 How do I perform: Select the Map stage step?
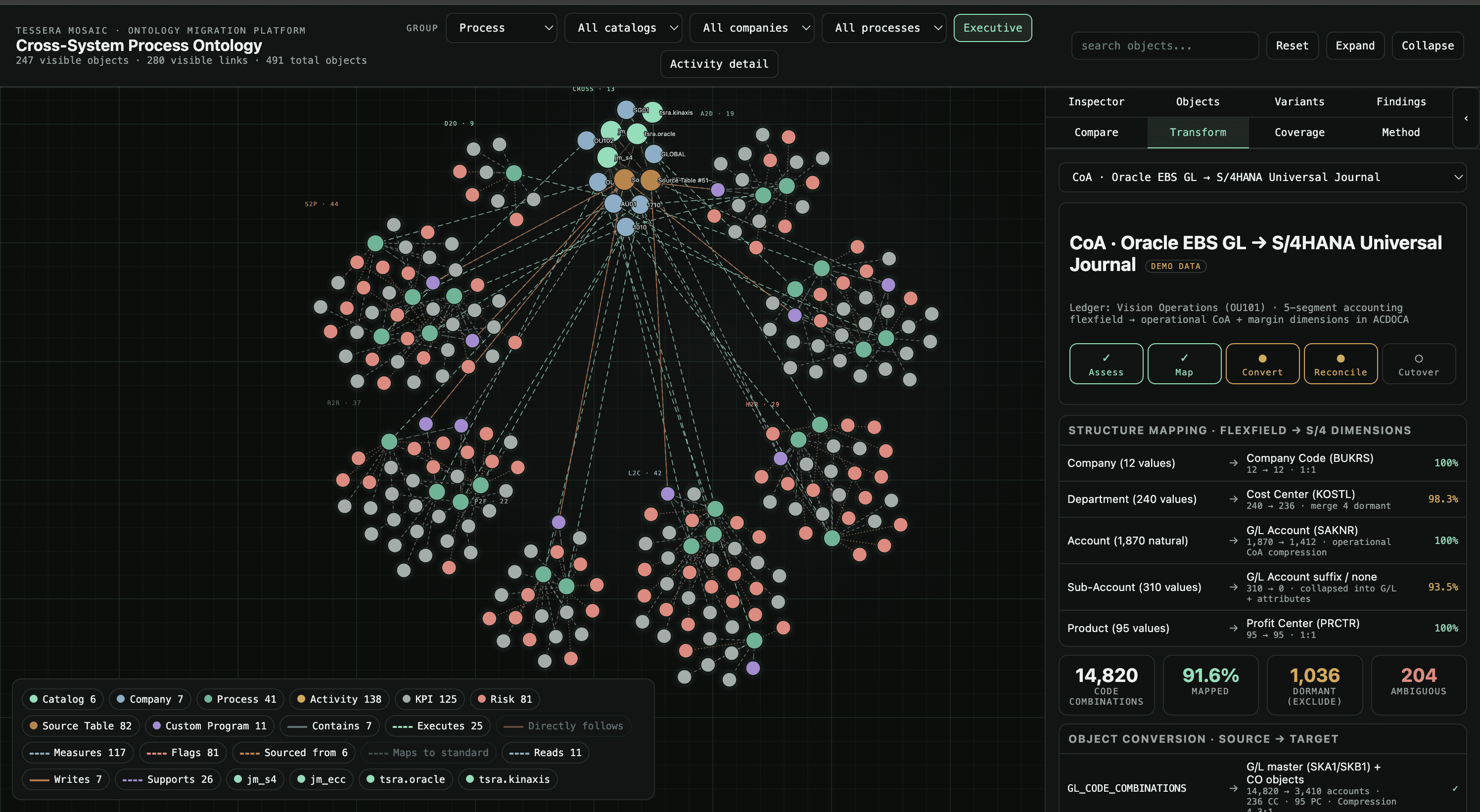(1184, 364)
